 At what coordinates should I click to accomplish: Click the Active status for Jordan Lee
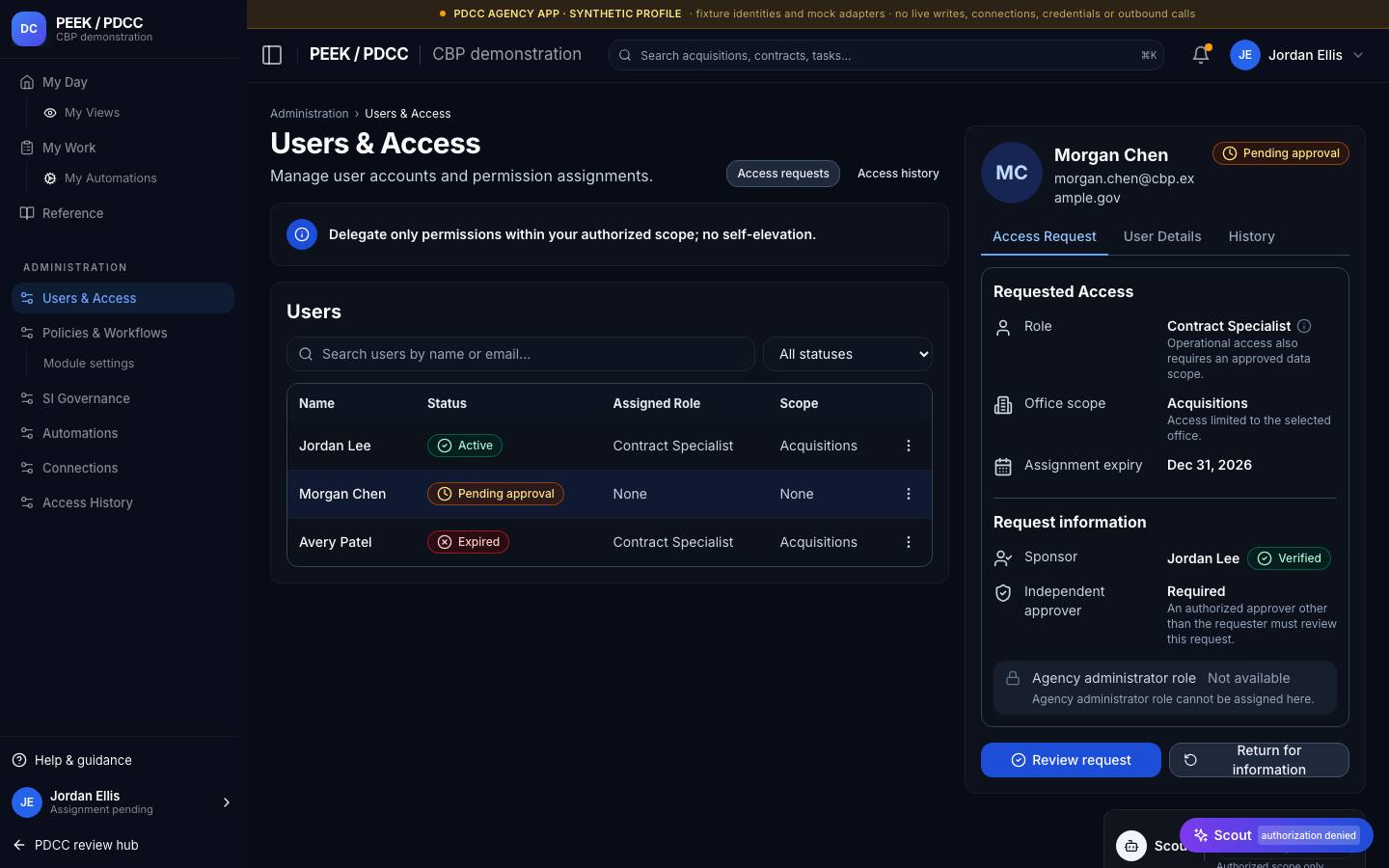click(465, 446)
